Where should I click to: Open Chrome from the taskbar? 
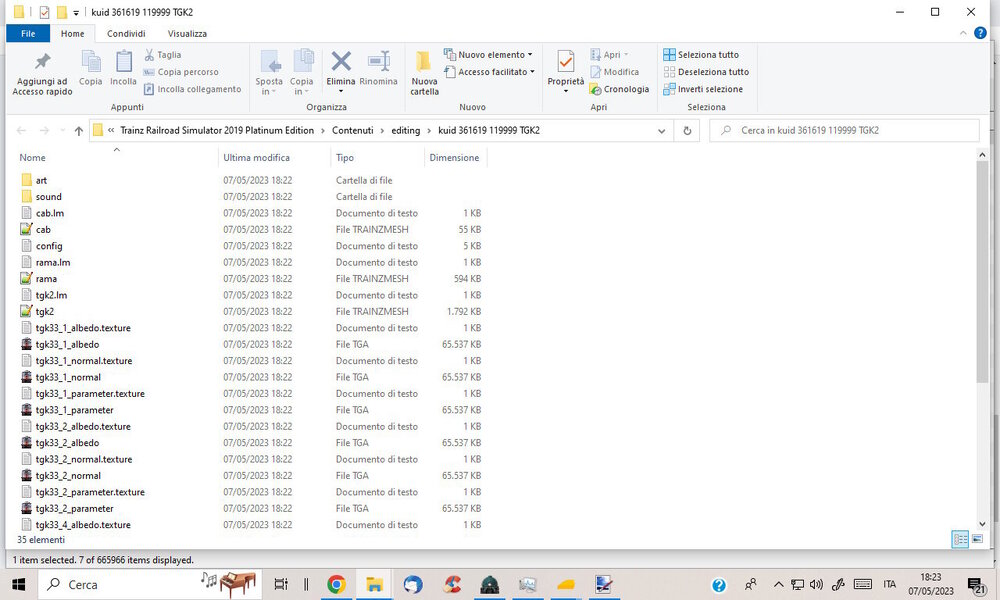pyautogui.click(x=336, y=585)
